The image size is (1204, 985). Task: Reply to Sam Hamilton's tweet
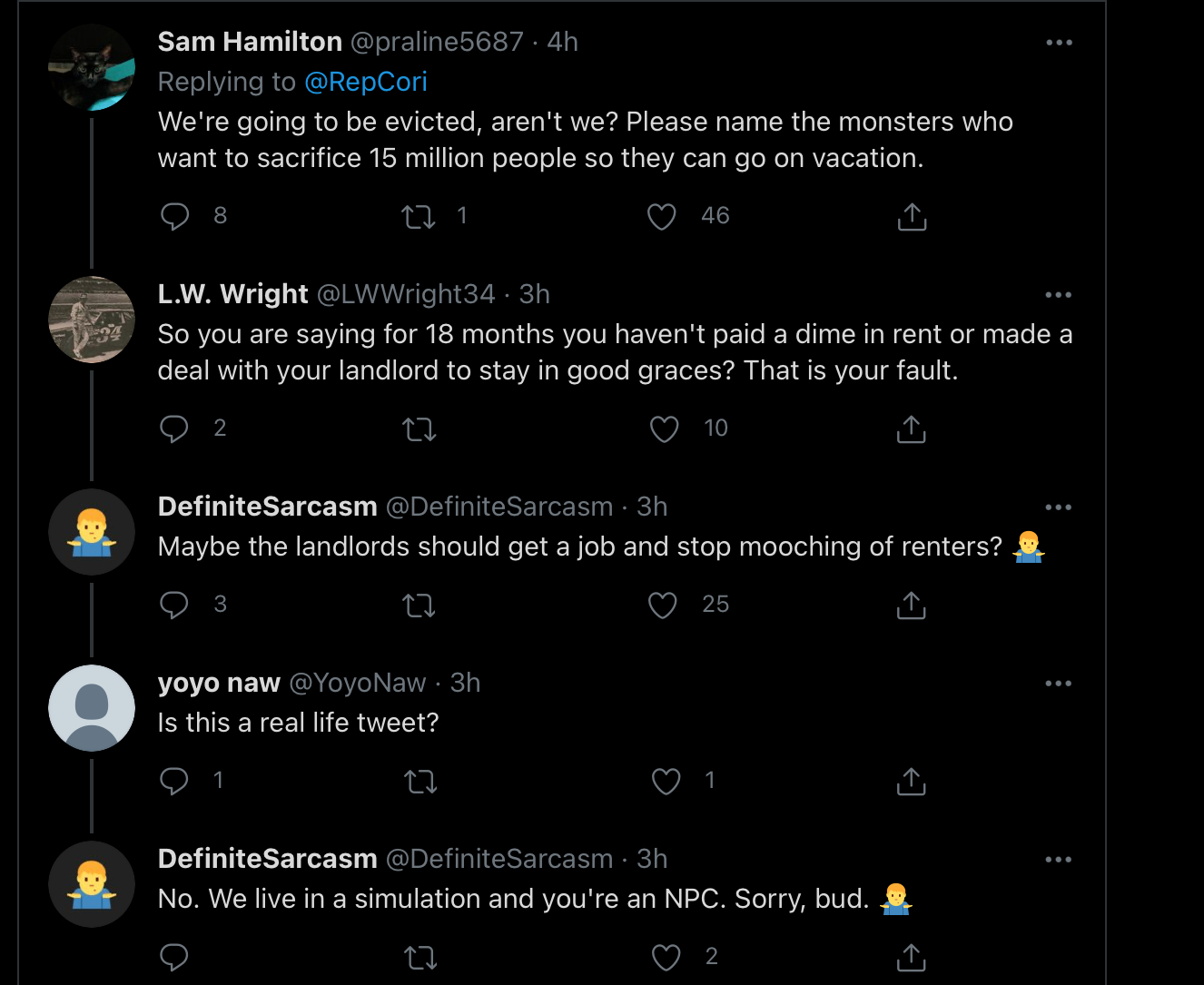coord(174,216)
